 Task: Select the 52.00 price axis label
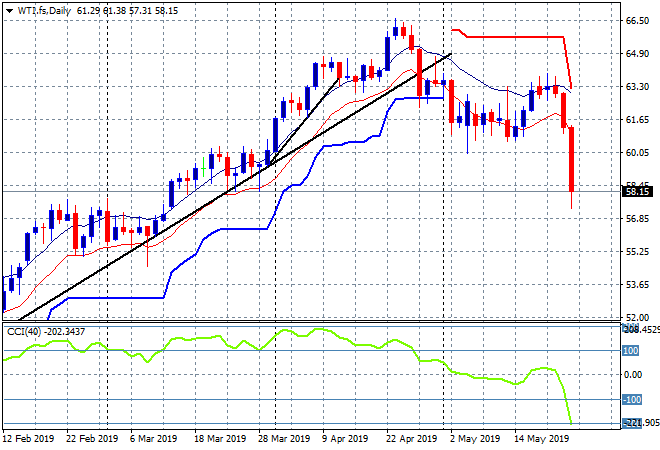click(x=637, y=317)
